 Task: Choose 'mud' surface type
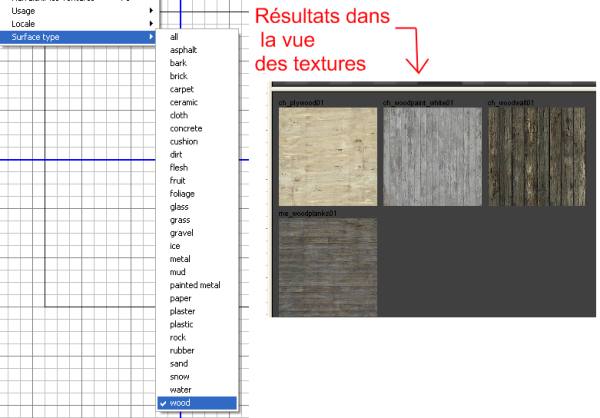[x=197, y=272]
